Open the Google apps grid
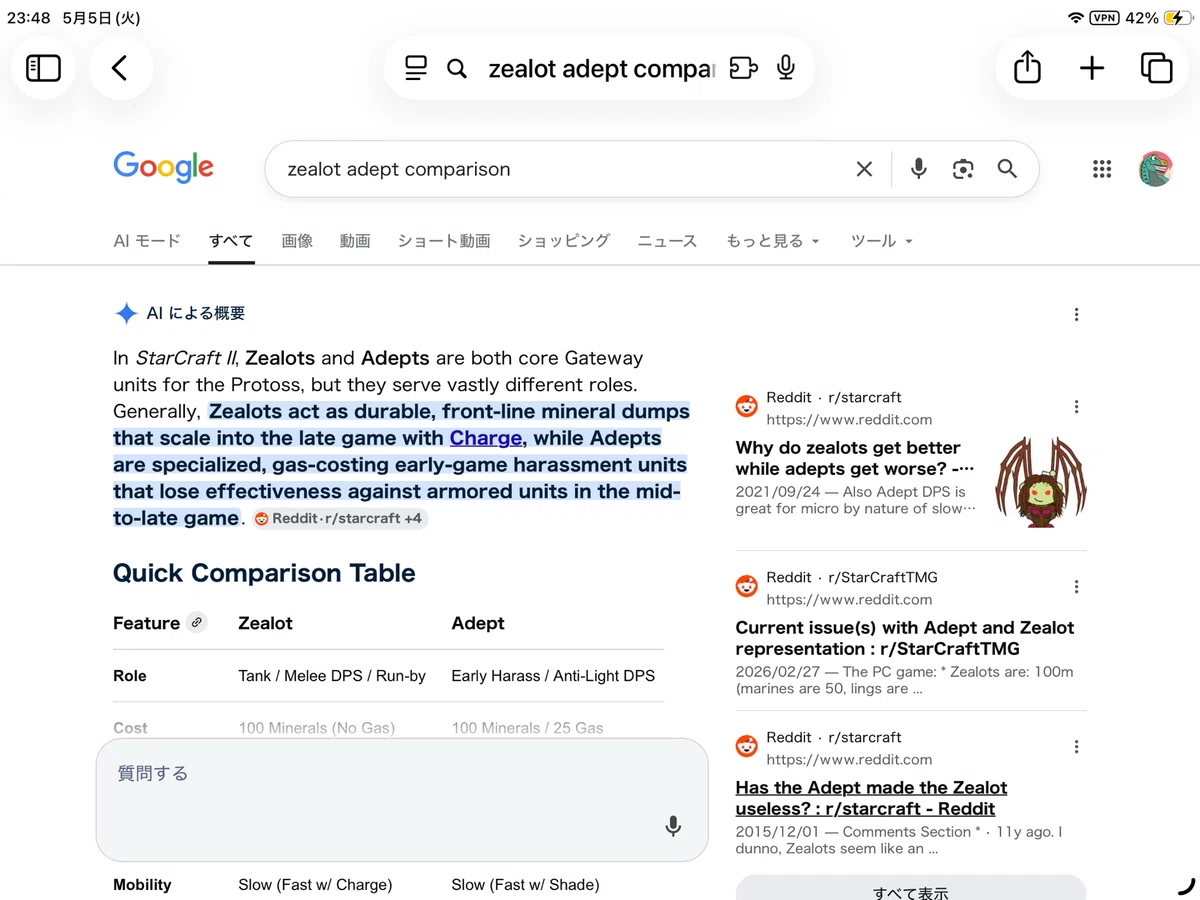Image resolution: width=1200 pixels, height=900 pixels. tap(1102, 169)
